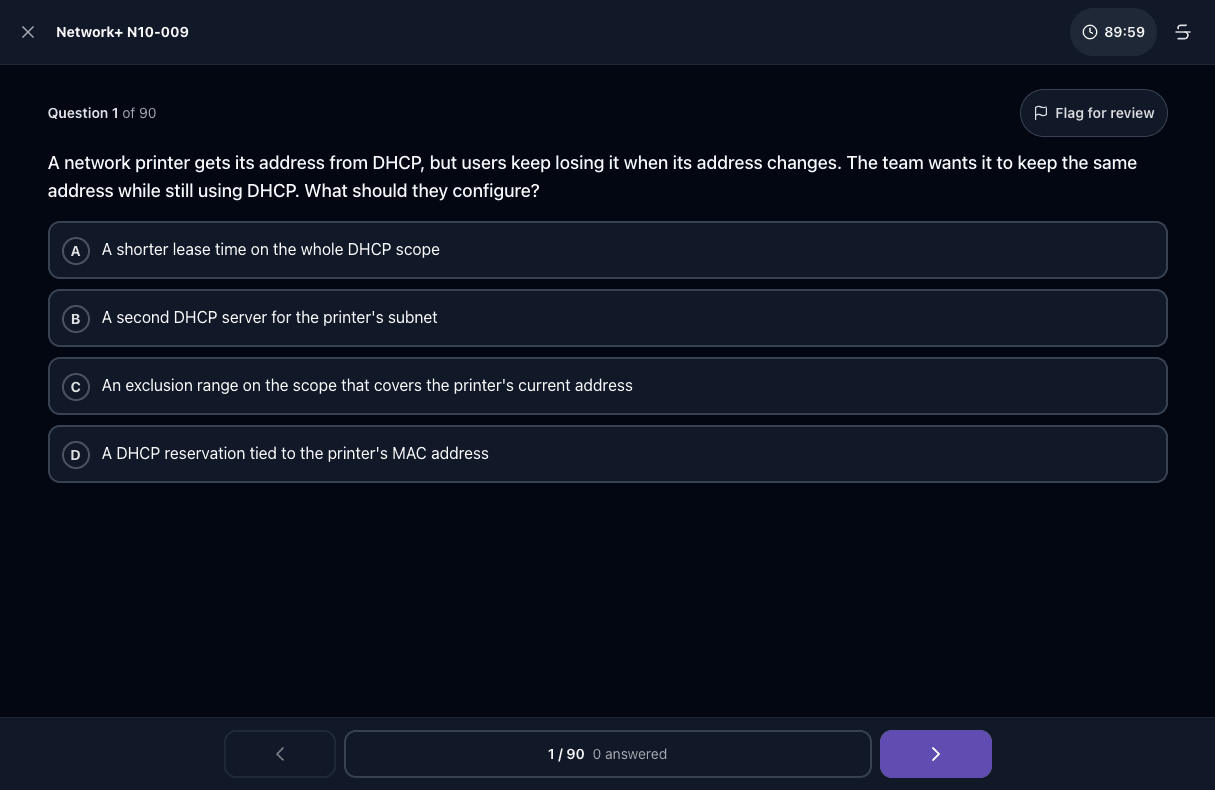Go to the next question arrow
1215x790 pixels.
(936, 754)
